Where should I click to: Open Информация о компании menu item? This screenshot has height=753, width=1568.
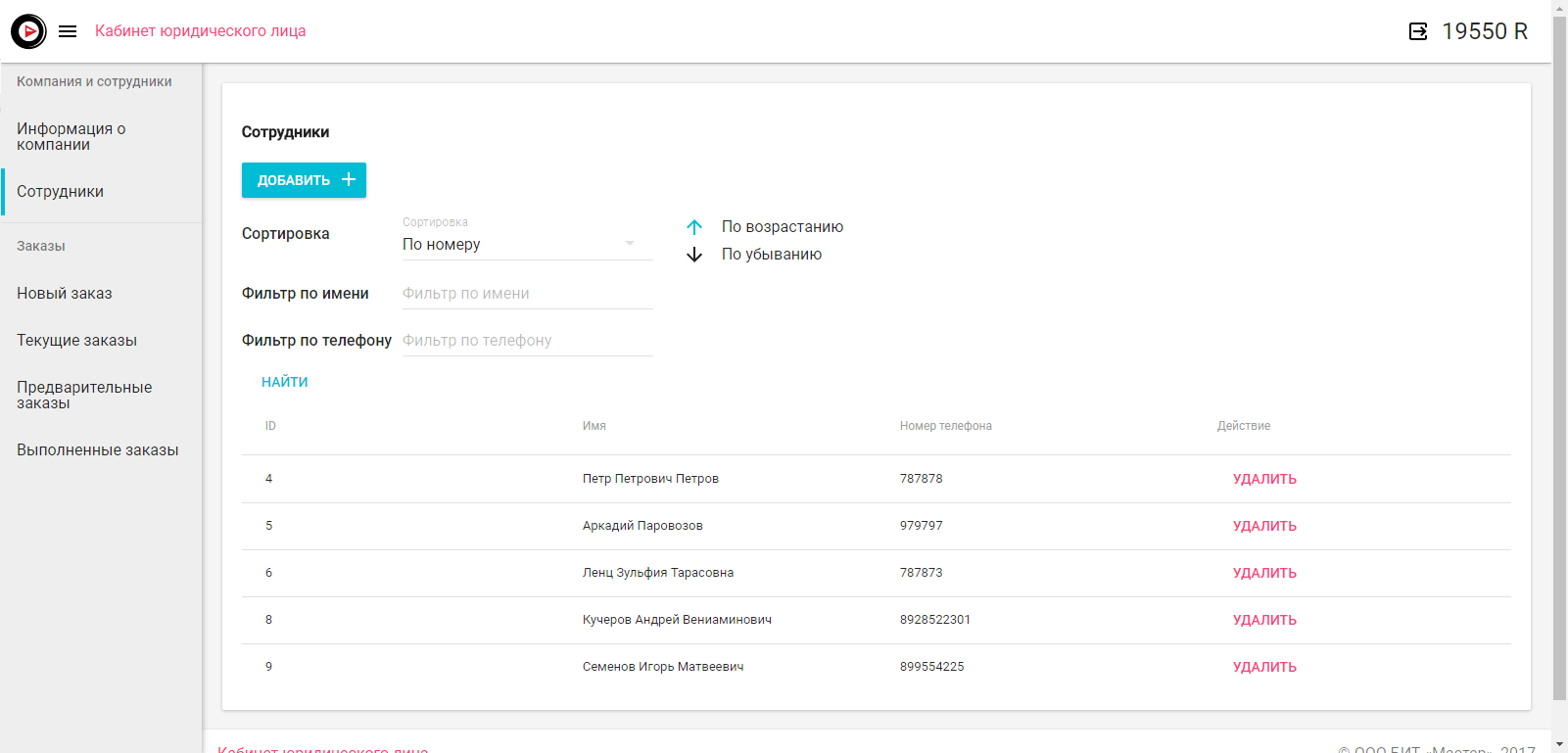coord(71,137)
